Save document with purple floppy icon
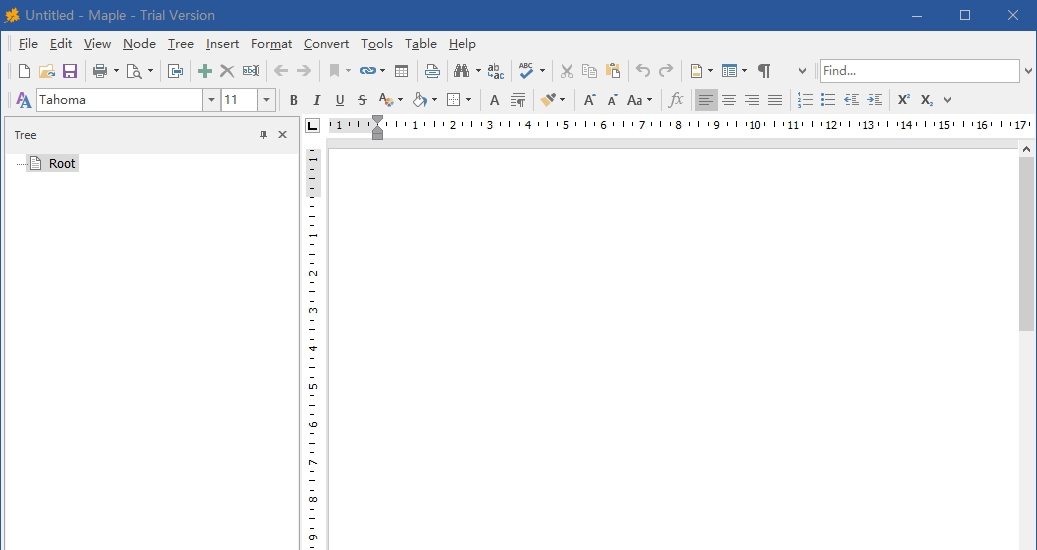Image resolution: width=1037 pixels, height=550 pixels. pyautogui.click(x=69, y=71)
